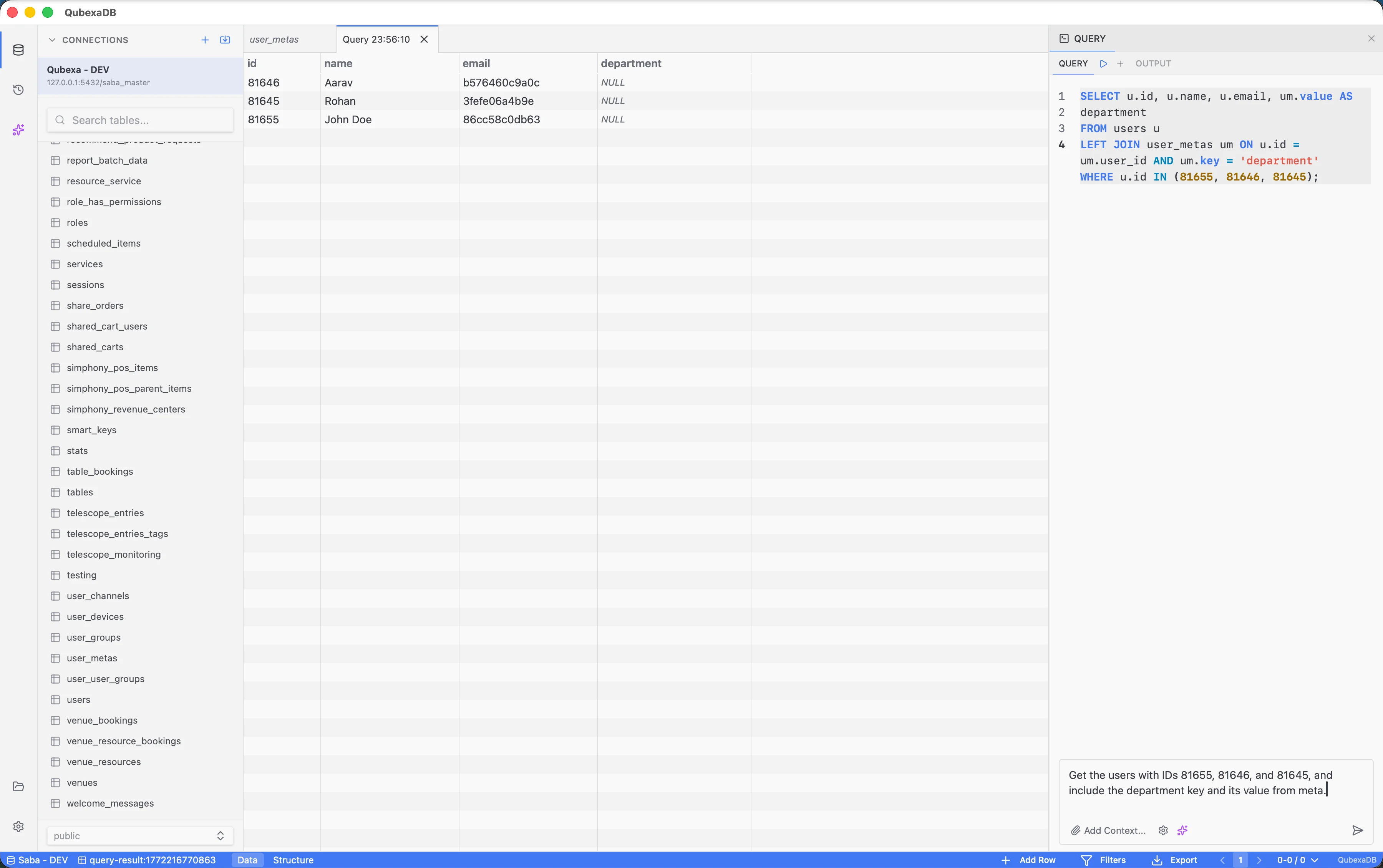Screen dimensions: 1383x868
Task: Switch to the OUTPUT tab
Action: [1153, 63]
